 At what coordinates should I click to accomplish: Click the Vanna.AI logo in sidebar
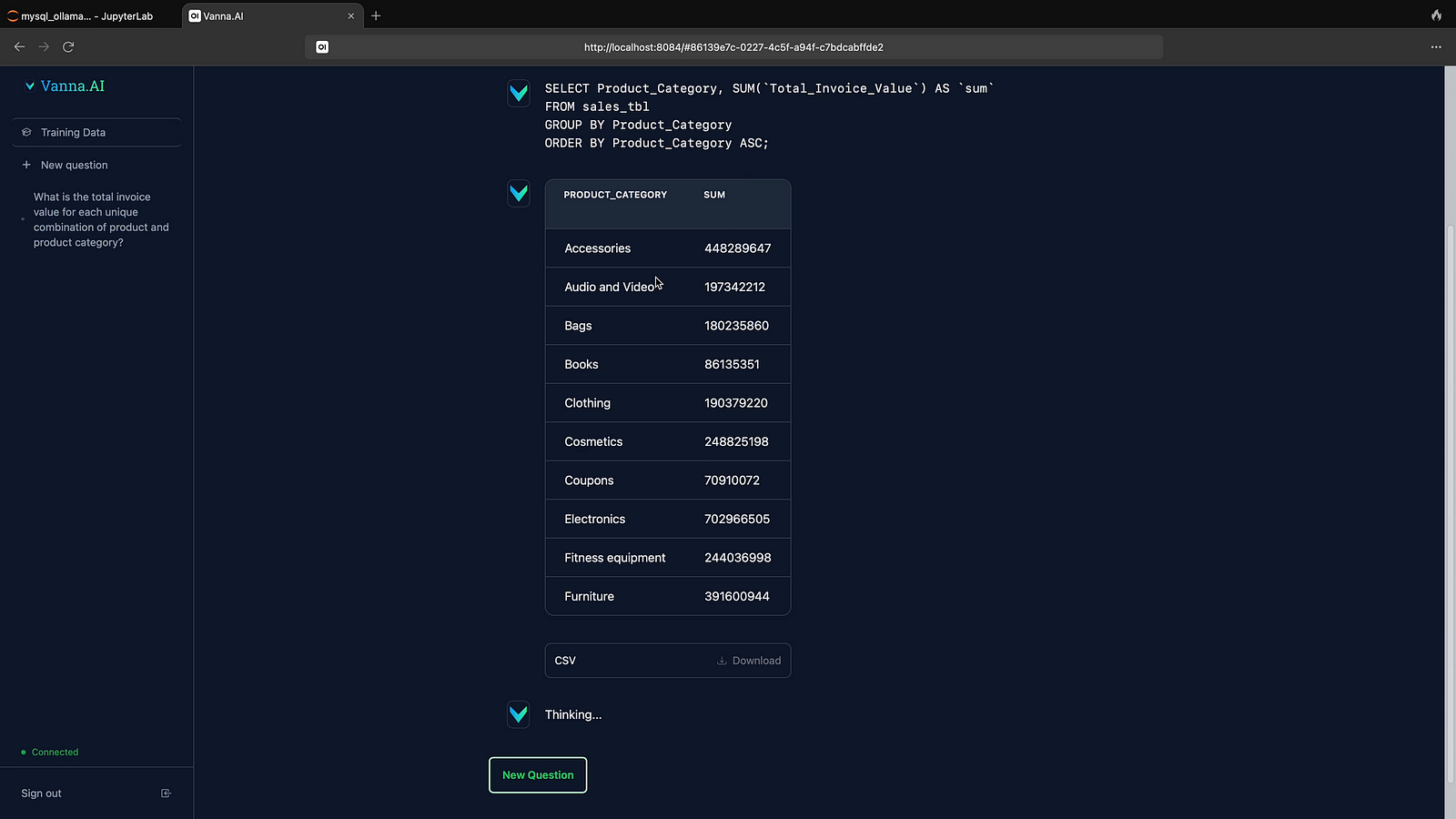65,86
